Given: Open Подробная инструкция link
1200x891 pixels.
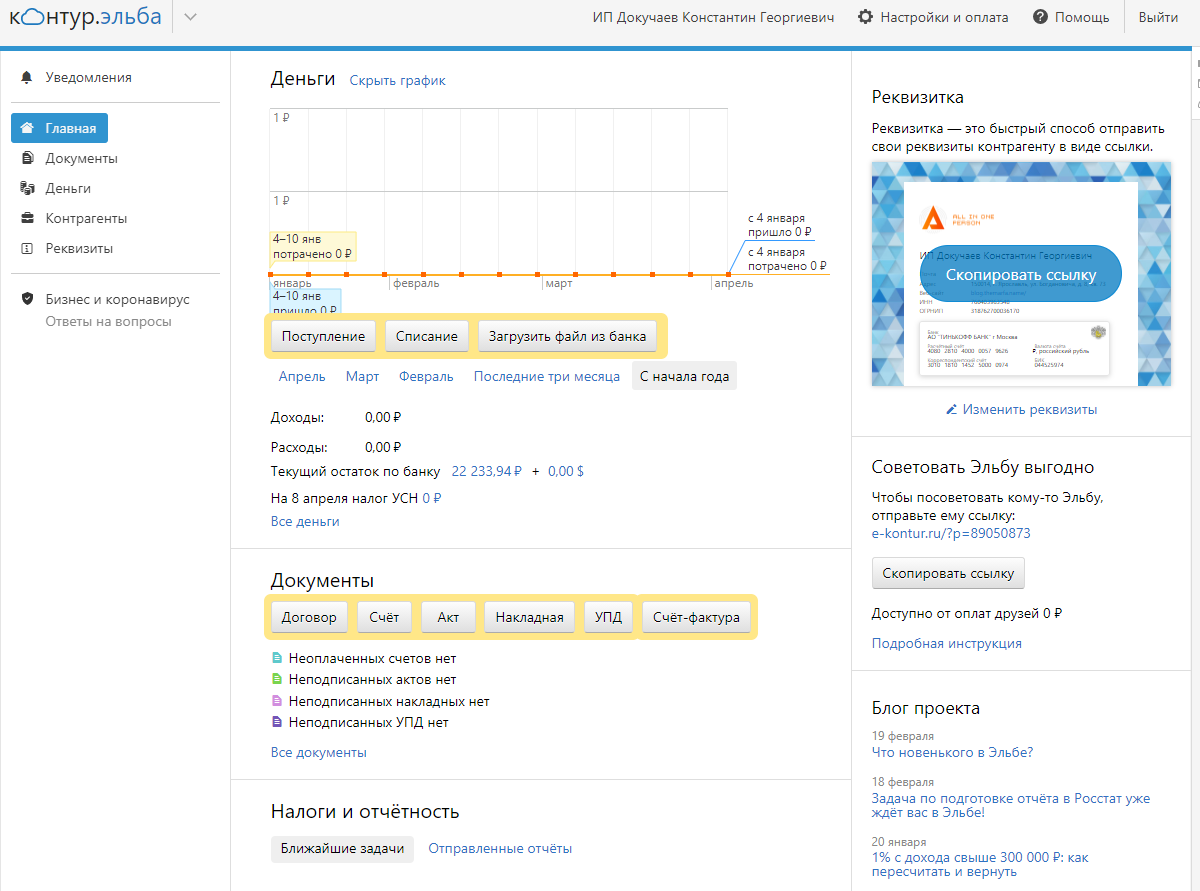Looking at the screenshot, I should coord(947,643).
